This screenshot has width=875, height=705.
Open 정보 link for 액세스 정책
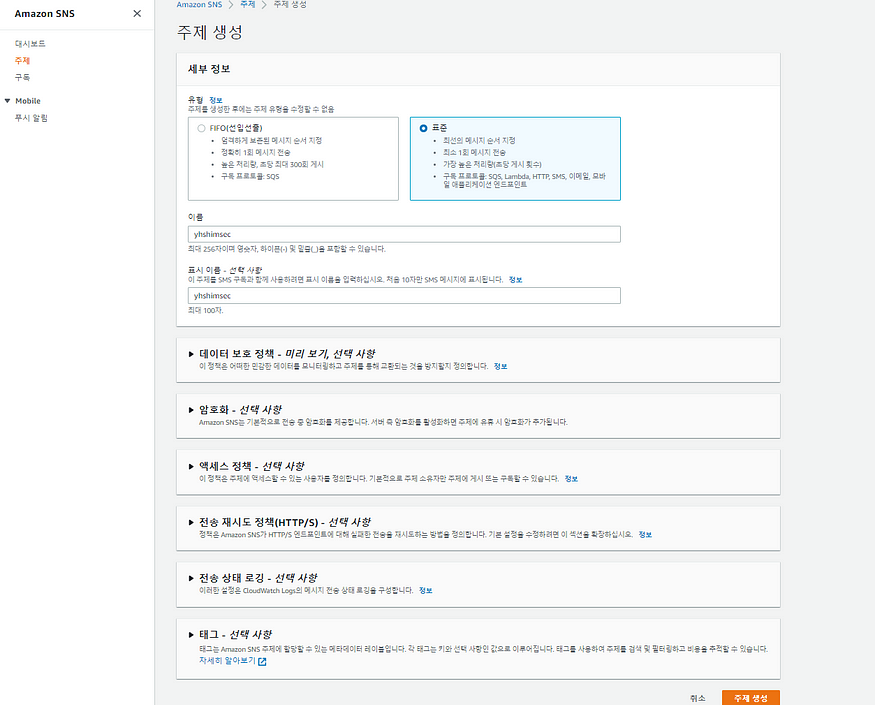571,479
